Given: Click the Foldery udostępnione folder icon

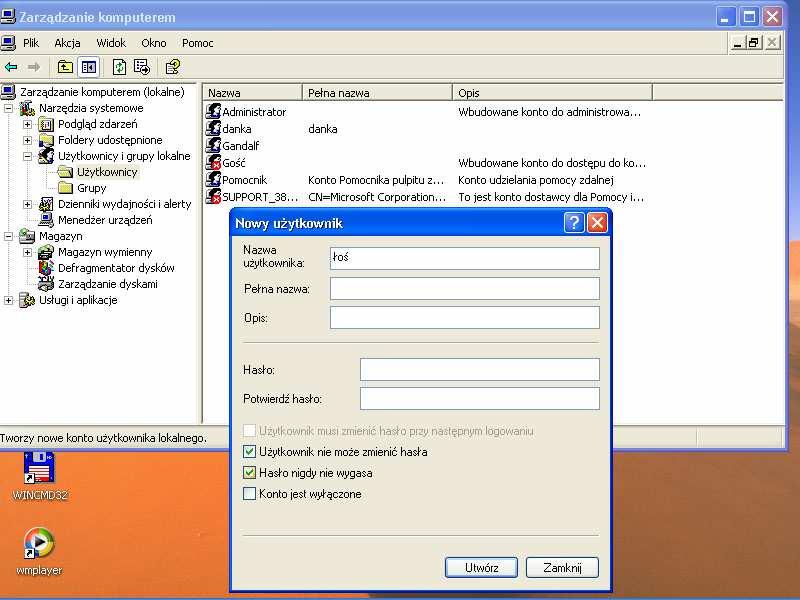Looking at the screenshot, I should (x=46, y=140).
